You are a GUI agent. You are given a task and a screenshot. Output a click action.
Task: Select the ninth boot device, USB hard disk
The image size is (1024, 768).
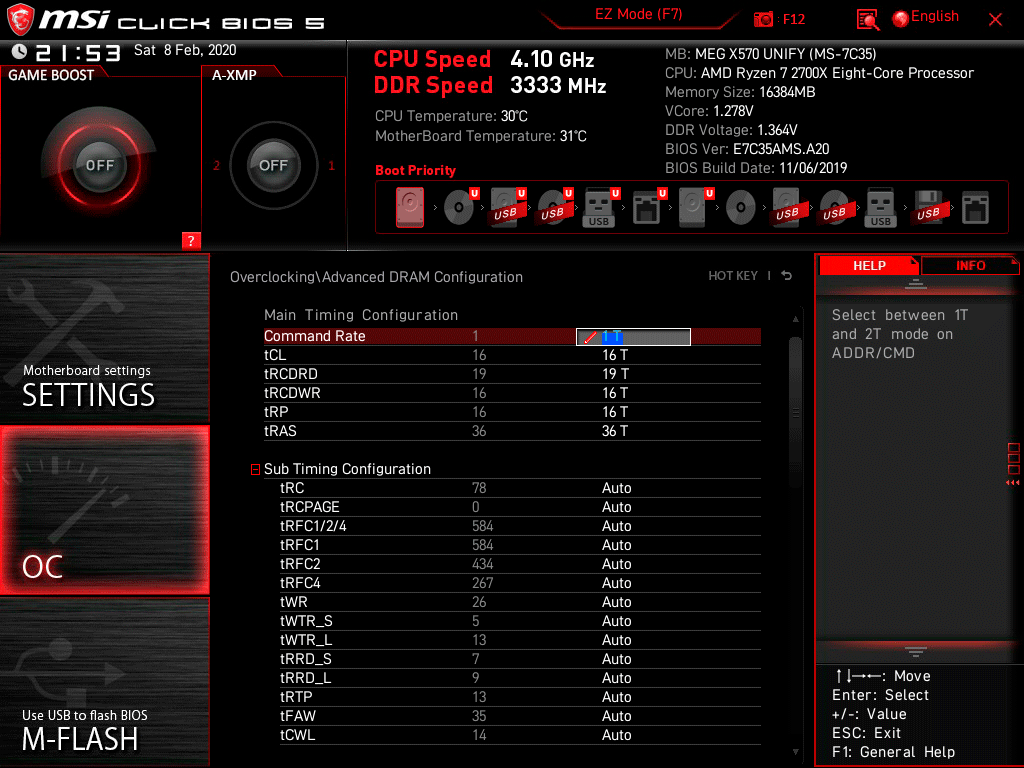pyautogui.click(x=788, y=208)
